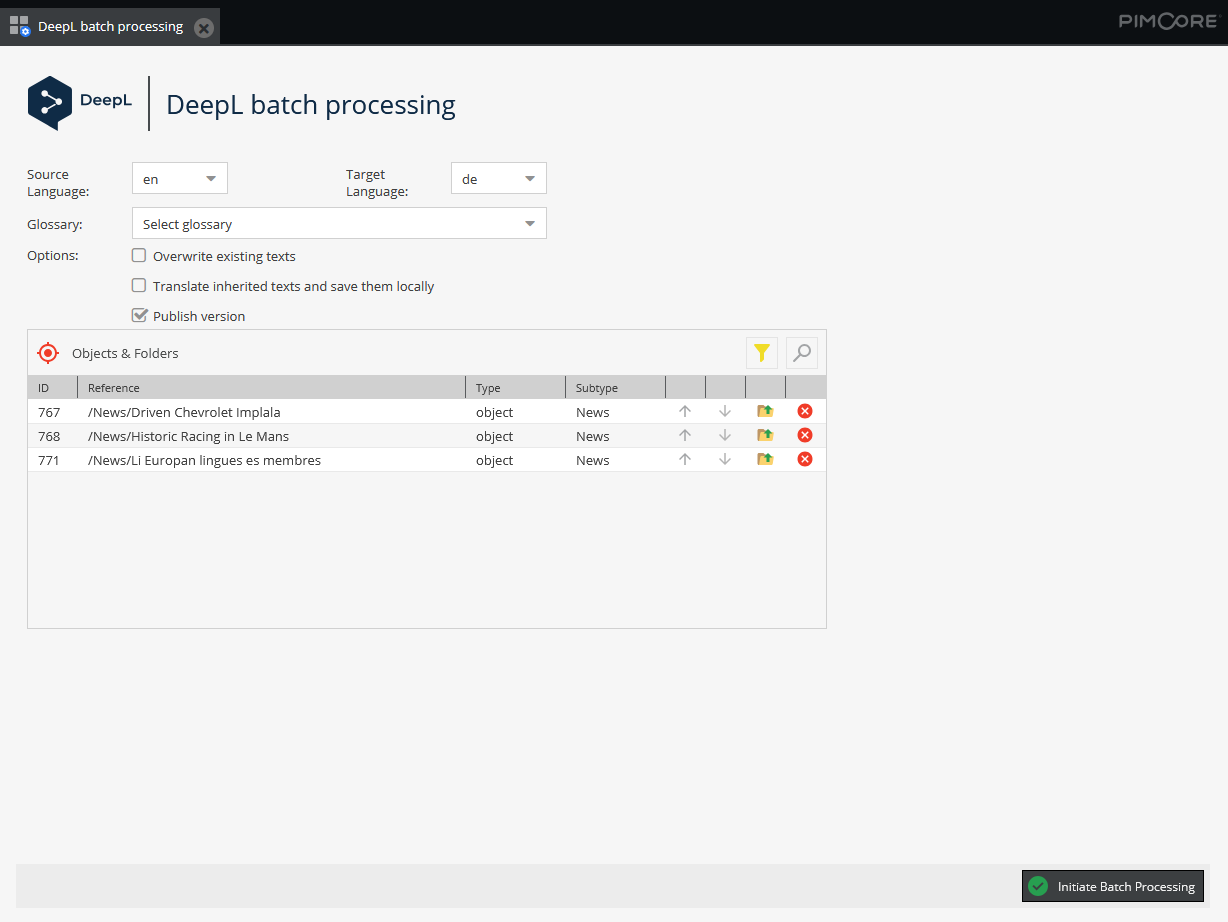
Task: Select the ID 771 cell
Action: point(52,460)
